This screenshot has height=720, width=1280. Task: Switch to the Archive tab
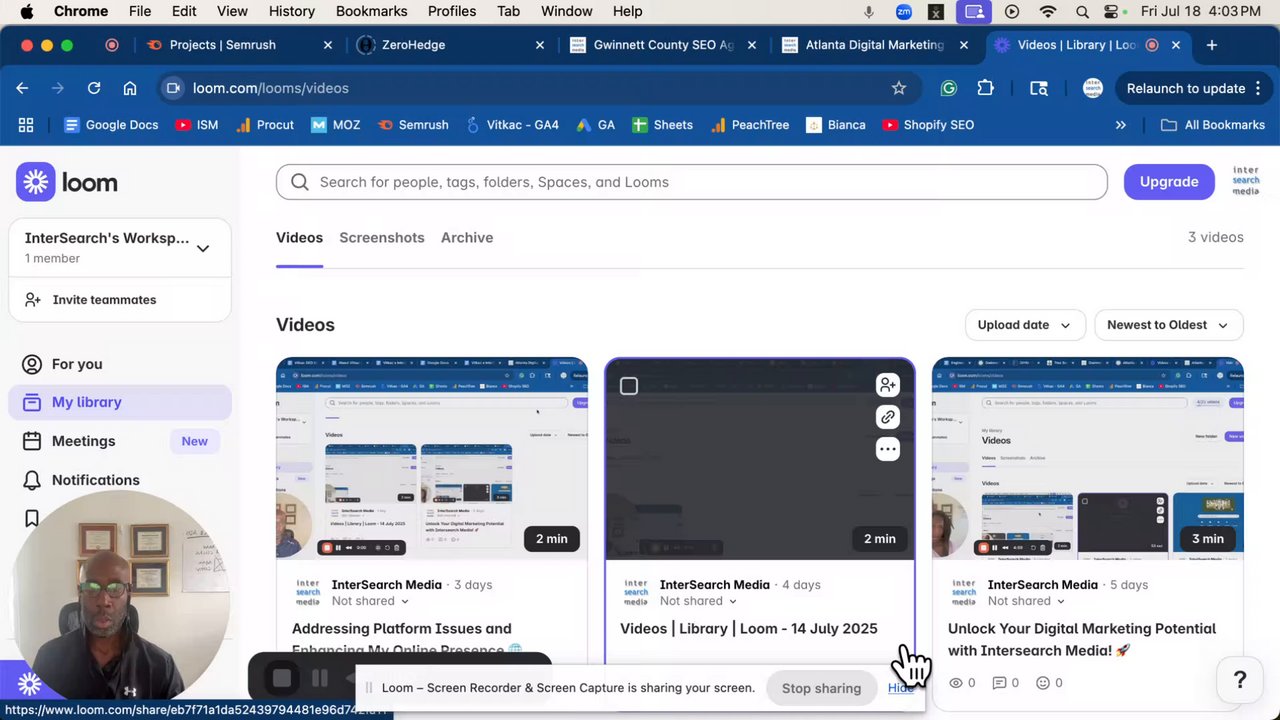(x=467, y=237)
